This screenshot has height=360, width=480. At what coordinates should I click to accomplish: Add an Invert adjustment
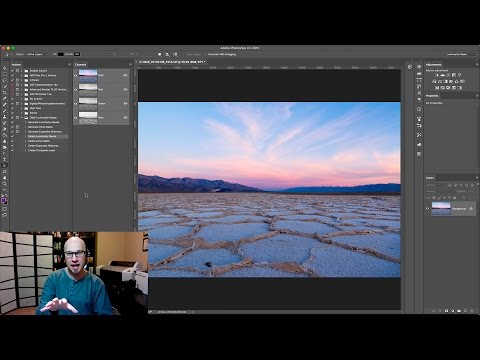437,88
